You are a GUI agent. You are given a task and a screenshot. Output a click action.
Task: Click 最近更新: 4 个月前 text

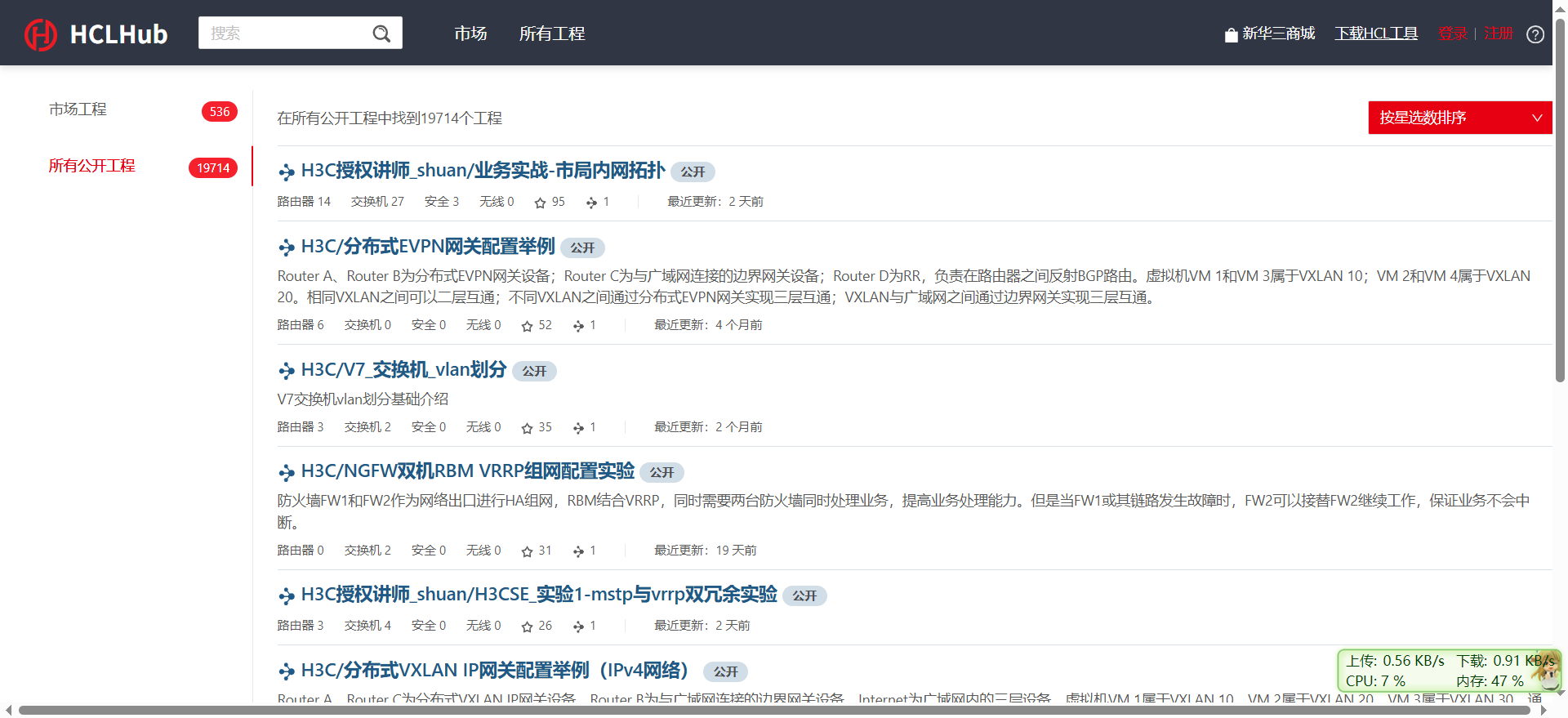tap(708, 325)
